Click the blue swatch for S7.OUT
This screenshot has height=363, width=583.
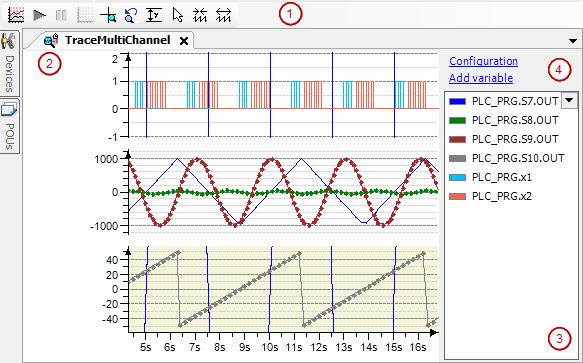tap(457, 102)
